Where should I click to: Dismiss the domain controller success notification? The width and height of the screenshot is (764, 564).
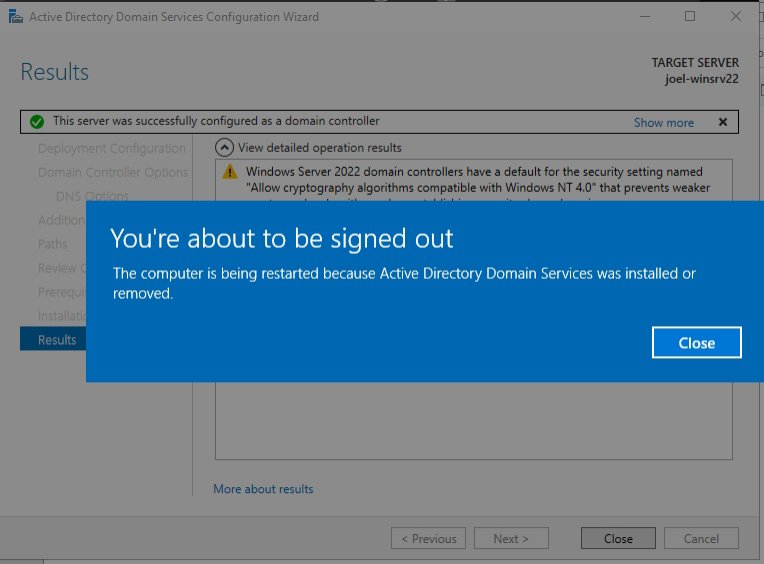point(723,122)
